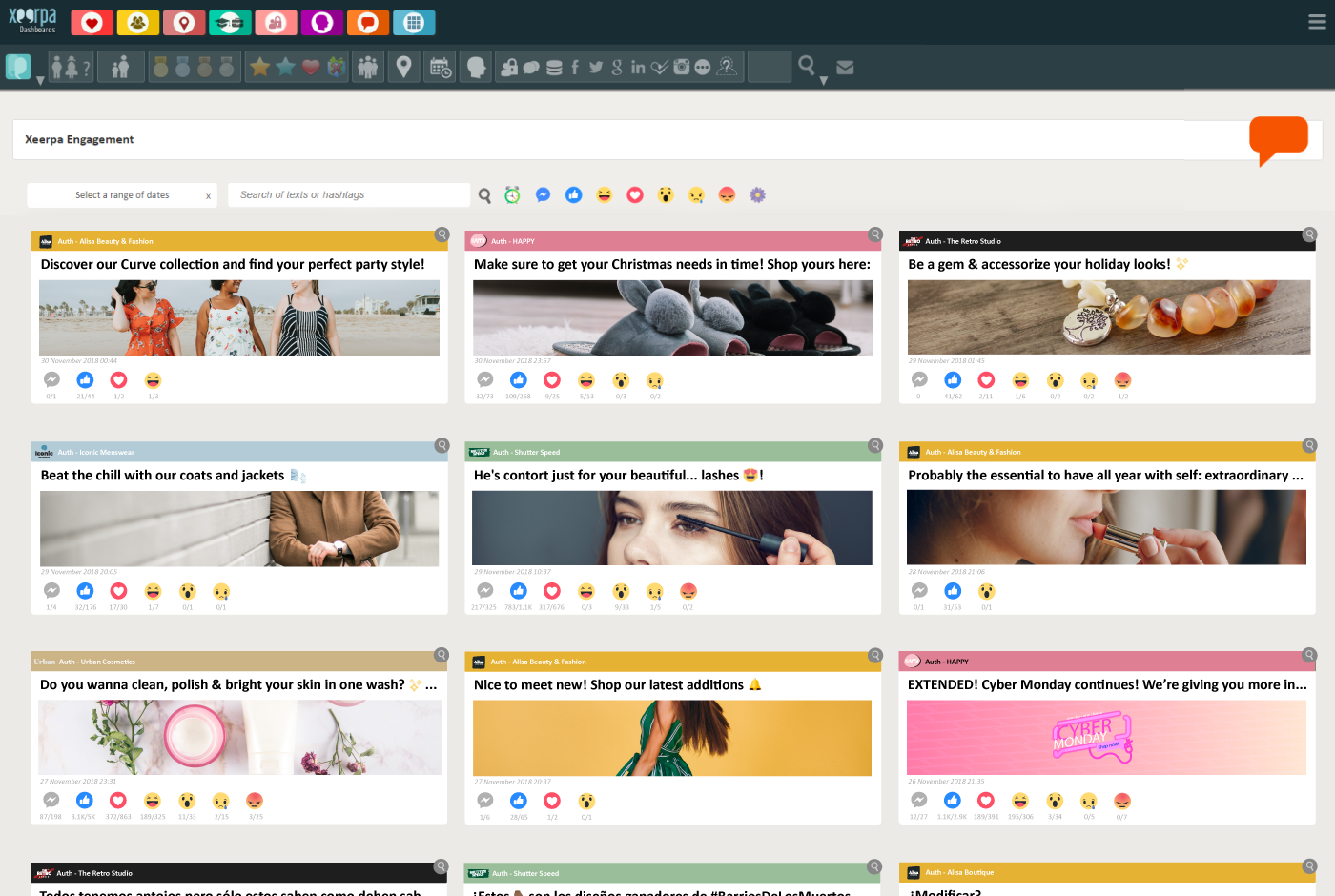Select the gold star icon in toolbar
1335x896 pixels.
point(260,67)
